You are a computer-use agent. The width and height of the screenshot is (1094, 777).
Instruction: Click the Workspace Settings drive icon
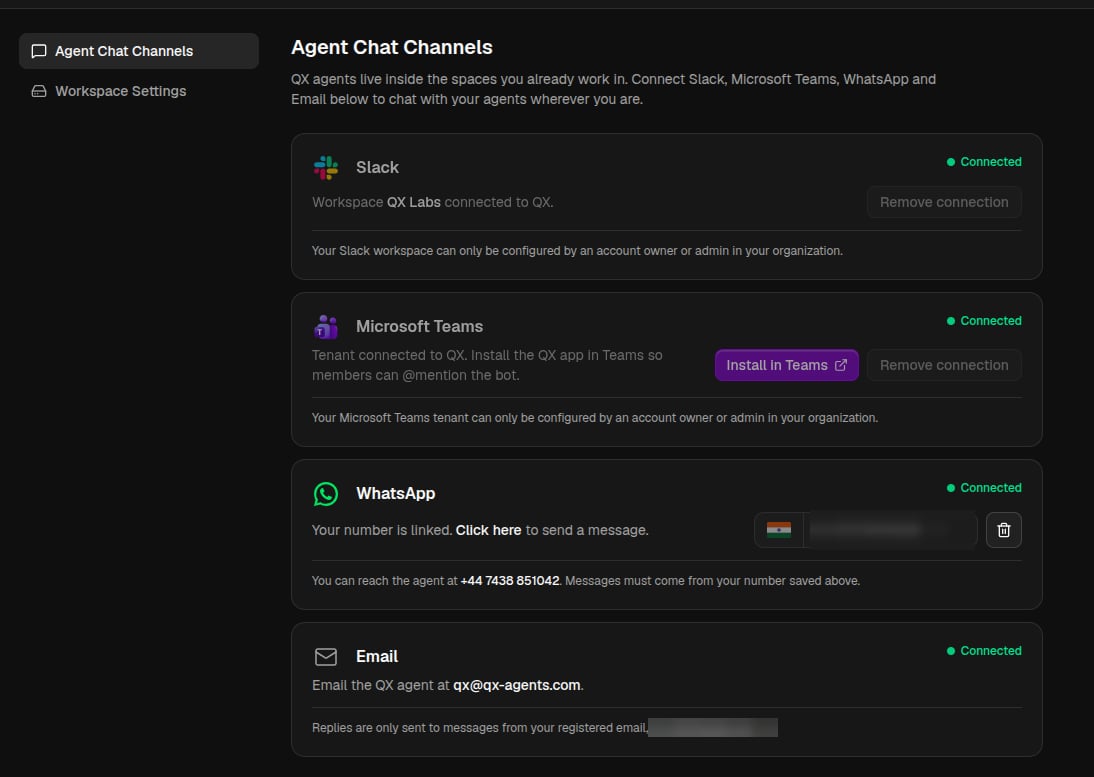pyautogui.click(x=39, y=91)
